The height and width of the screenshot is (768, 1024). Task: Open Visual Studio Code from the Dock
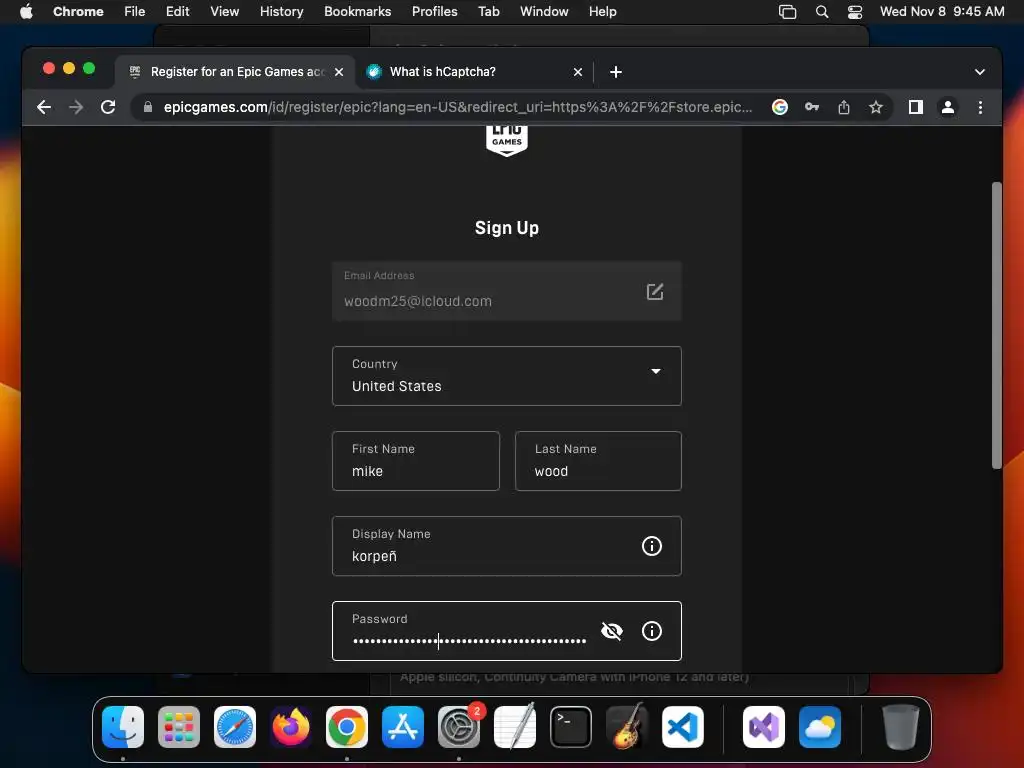pyautogui.click(x=682, y=727)
